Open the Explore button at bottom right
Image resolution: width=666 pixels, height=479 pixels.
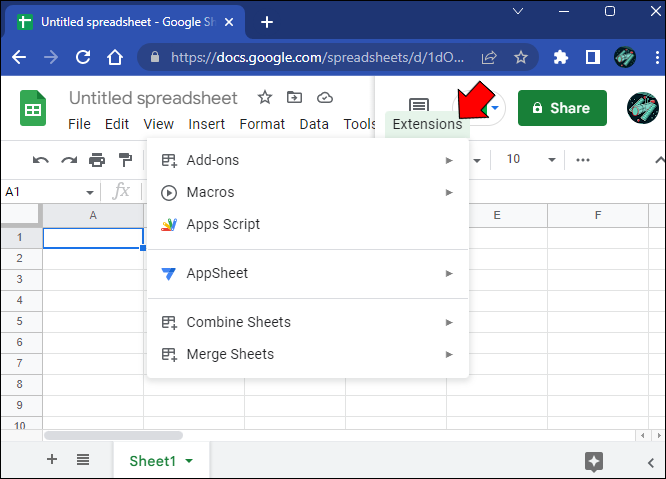pyautogui.click(x=594, y=461)
